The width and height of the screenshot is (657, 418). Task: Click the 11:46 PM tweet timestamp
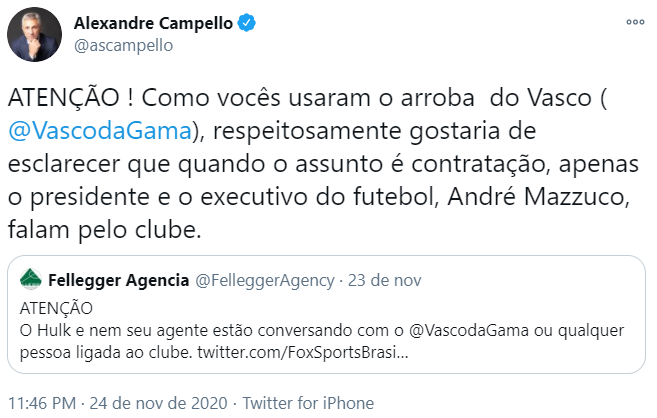coord(46,403)
